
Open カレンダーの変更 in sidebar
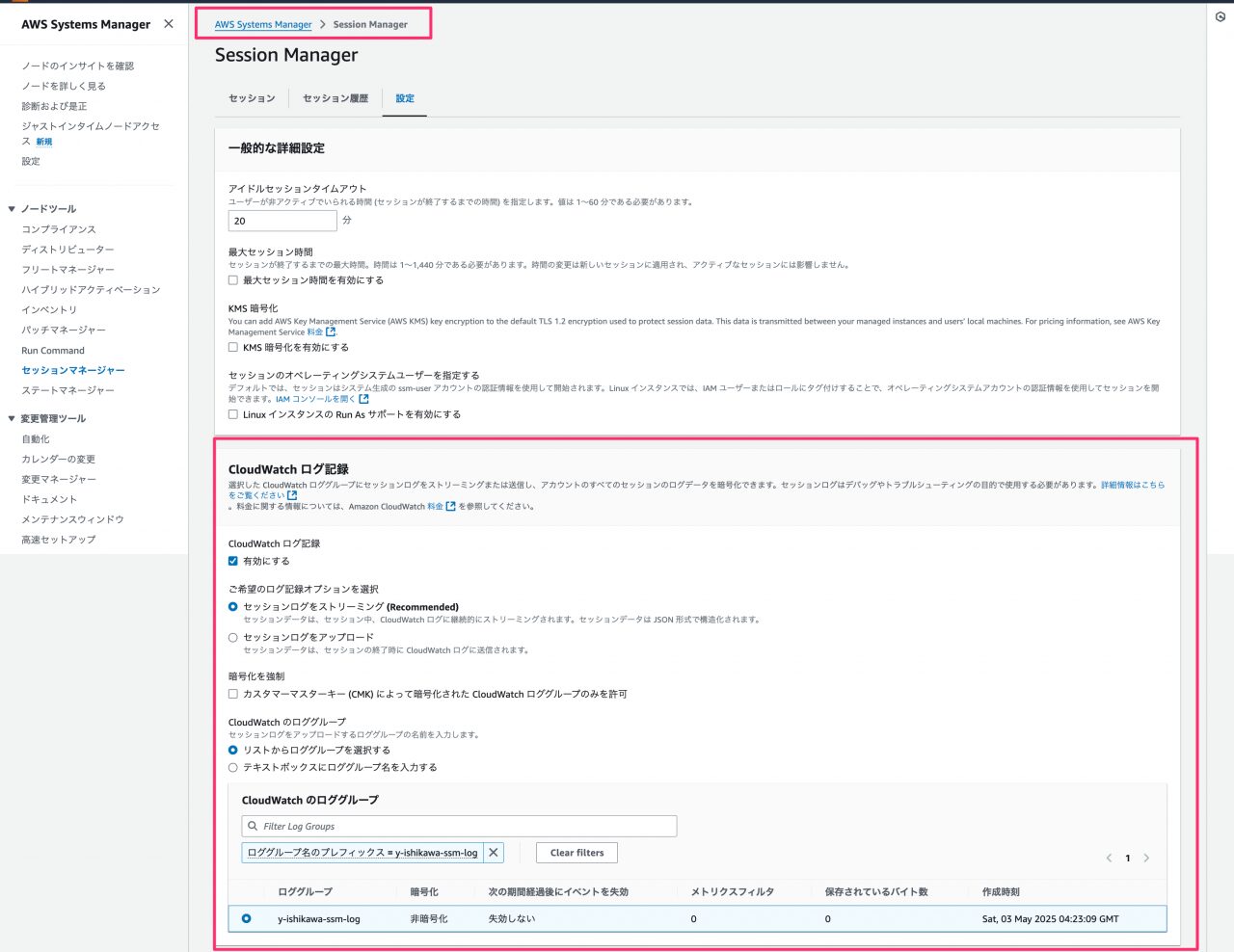(x=58, y=461)
